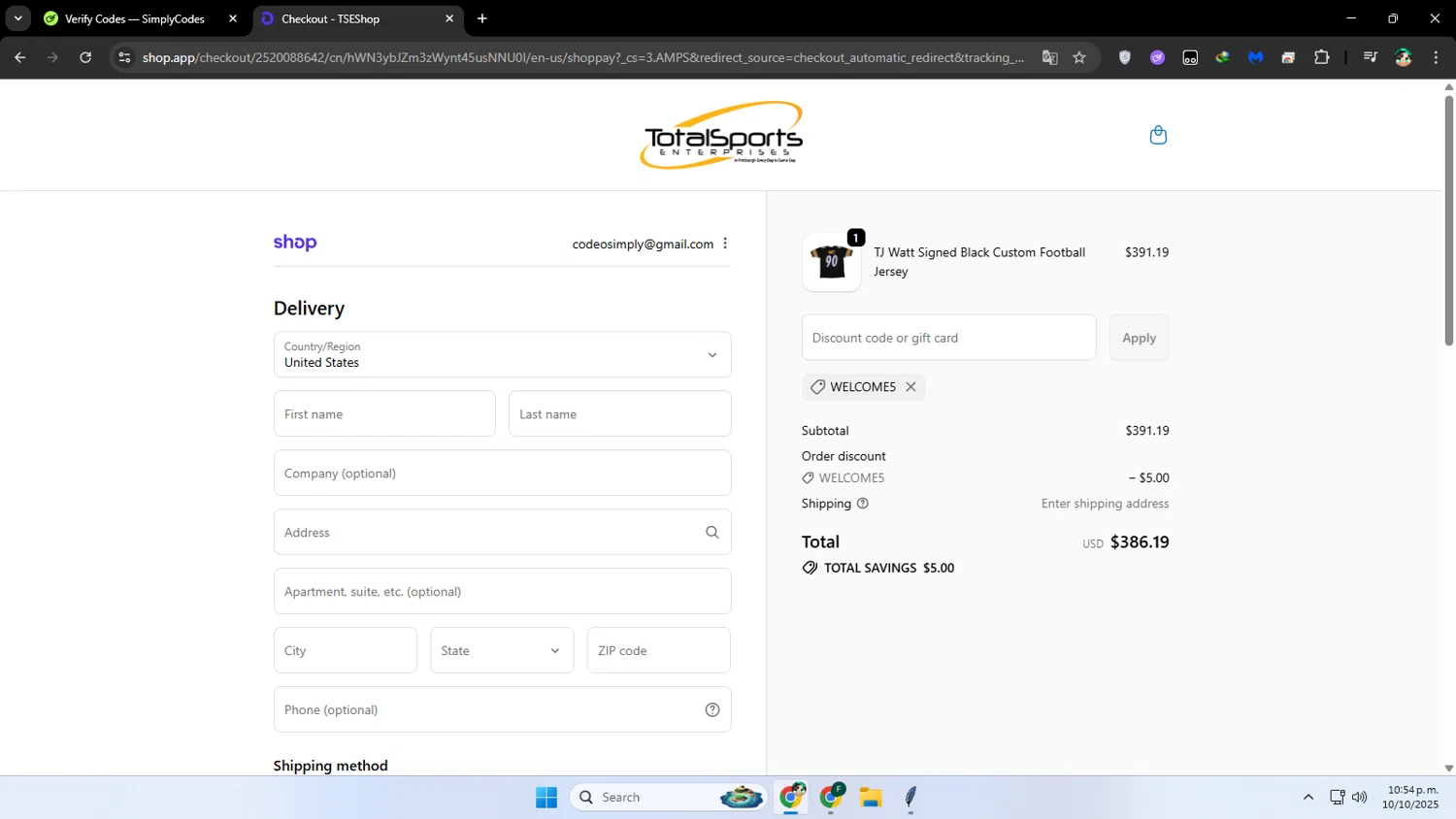
Task: Open the State dropdown
Action: coord(502,650)
